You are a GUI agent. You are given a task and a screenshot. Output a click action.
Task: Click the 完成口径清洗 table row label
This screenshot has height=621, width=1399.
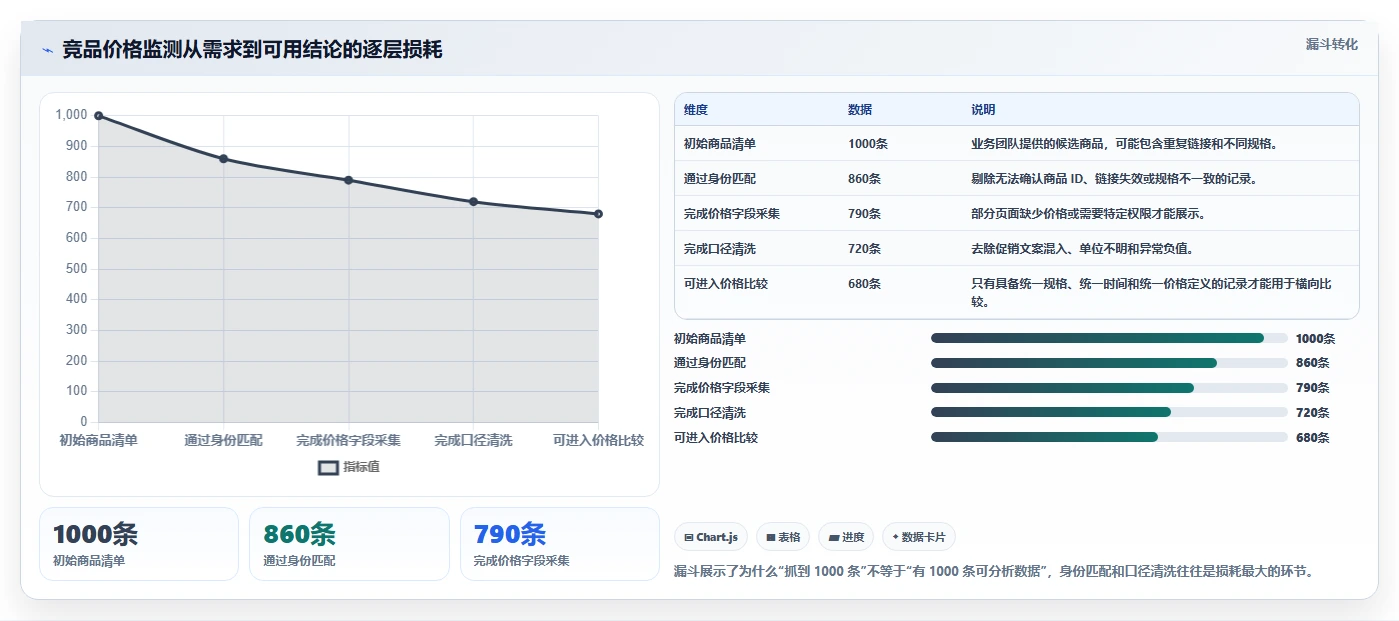click(x=720, y=249)
